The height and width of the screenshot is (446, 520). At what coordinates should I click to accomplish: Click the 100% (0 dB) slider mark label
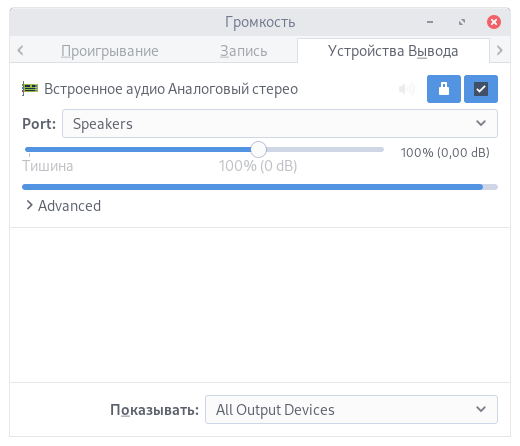(x=258, y=166)
